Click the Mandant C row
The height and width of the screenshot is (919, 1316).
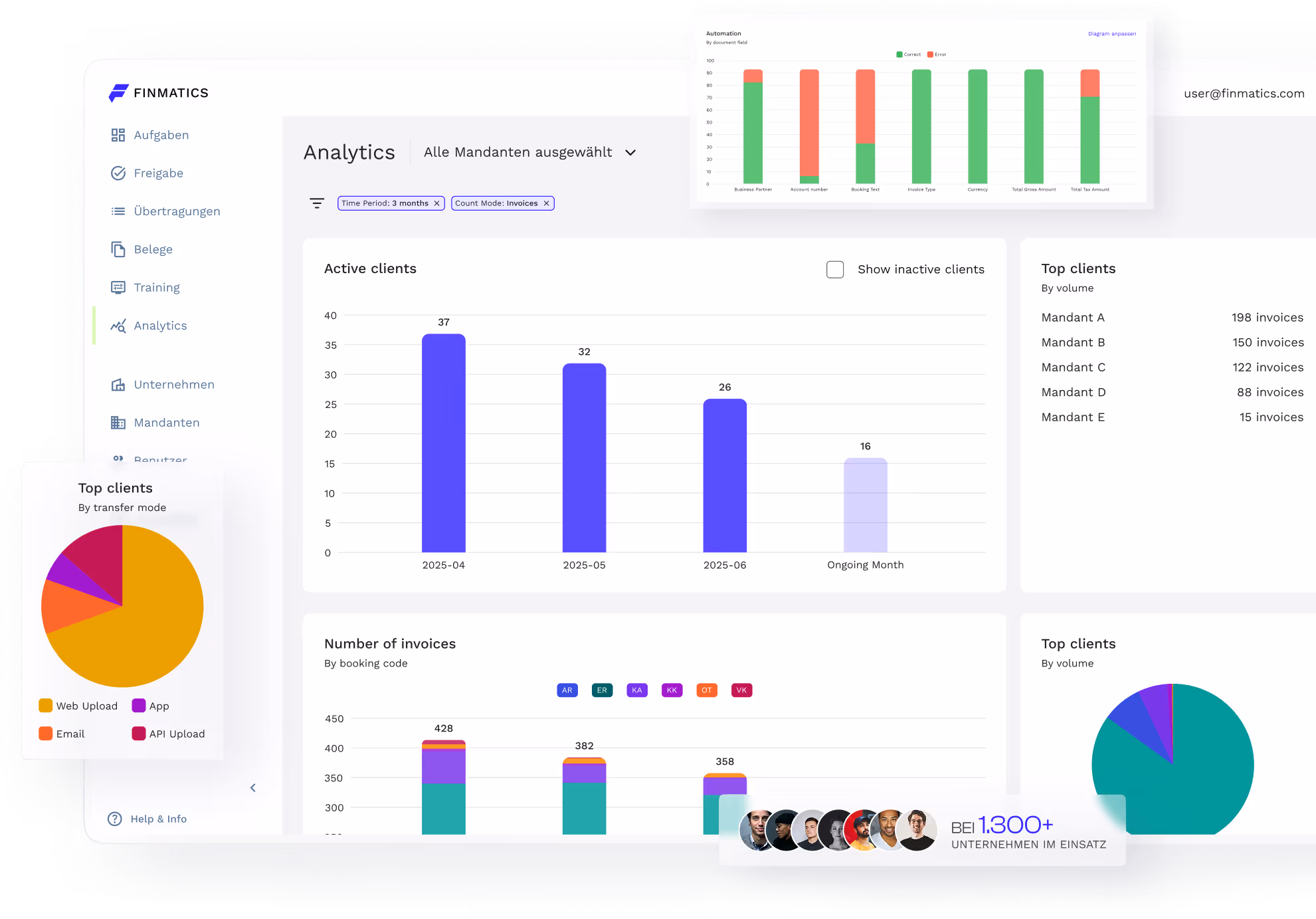click(x=1173, y=367)
